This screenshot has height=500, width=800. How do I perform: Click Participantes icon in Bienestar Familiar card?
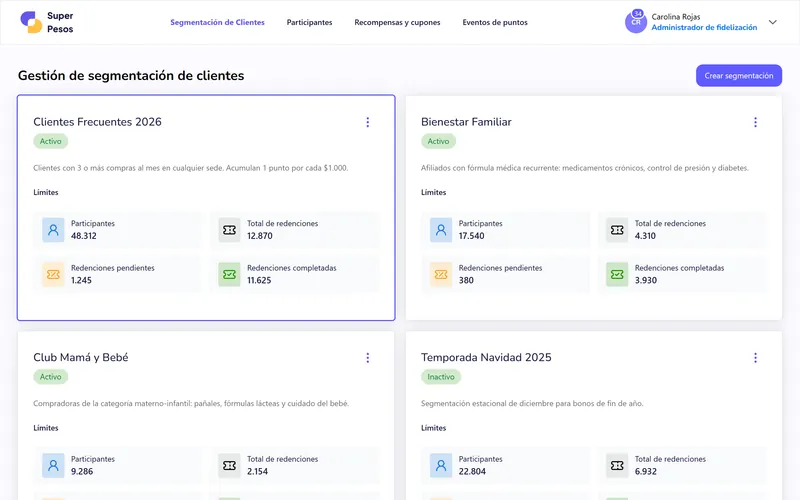[x=441, y=230]
